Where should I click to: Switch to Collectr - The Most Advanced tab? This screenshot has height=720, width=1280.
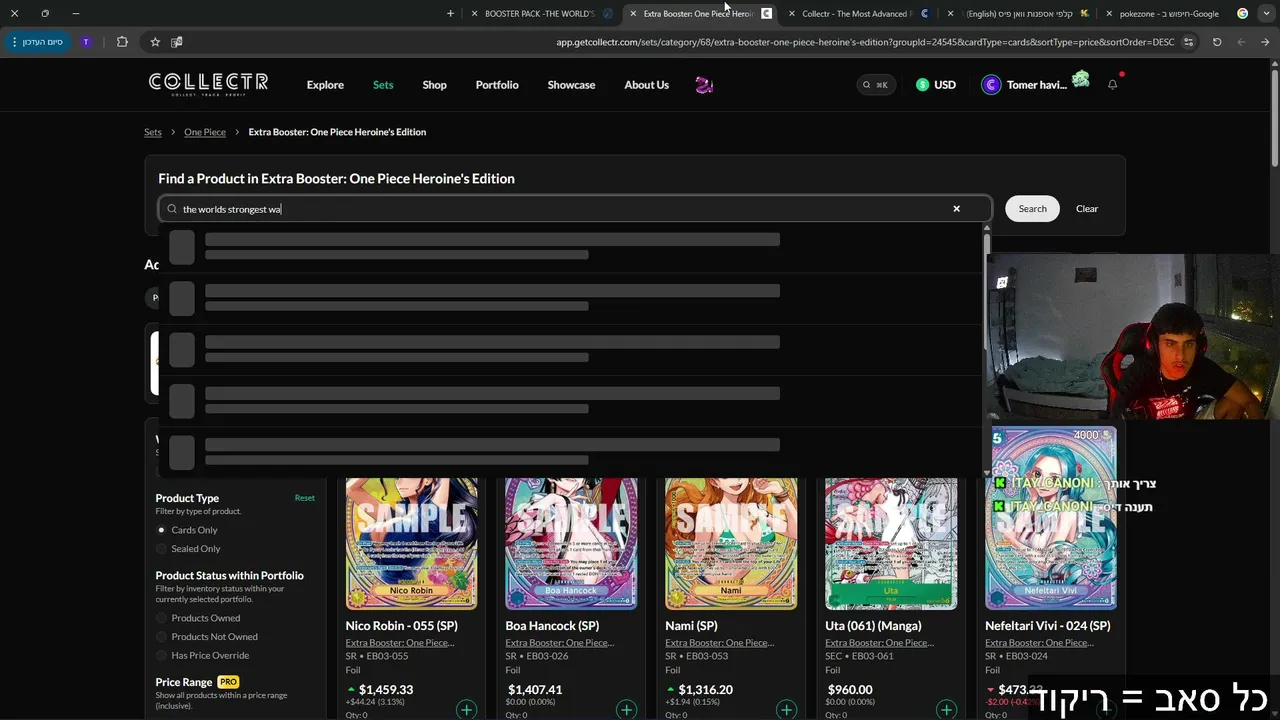click(856, 14)
